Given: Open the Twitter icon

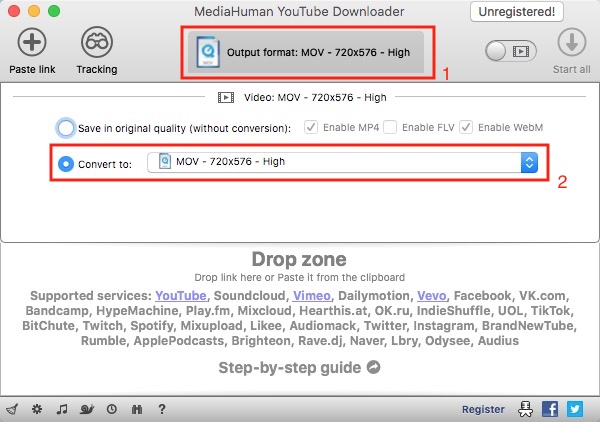Looking at the screenshot, I should (x=575, y=409).
